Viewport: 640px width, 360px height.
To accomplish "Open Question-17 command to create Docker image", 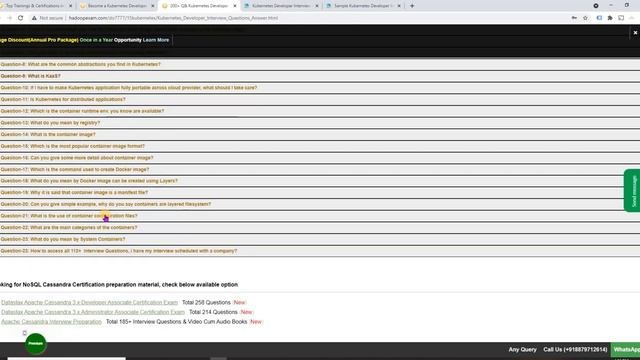I will (x=320, y=169).
